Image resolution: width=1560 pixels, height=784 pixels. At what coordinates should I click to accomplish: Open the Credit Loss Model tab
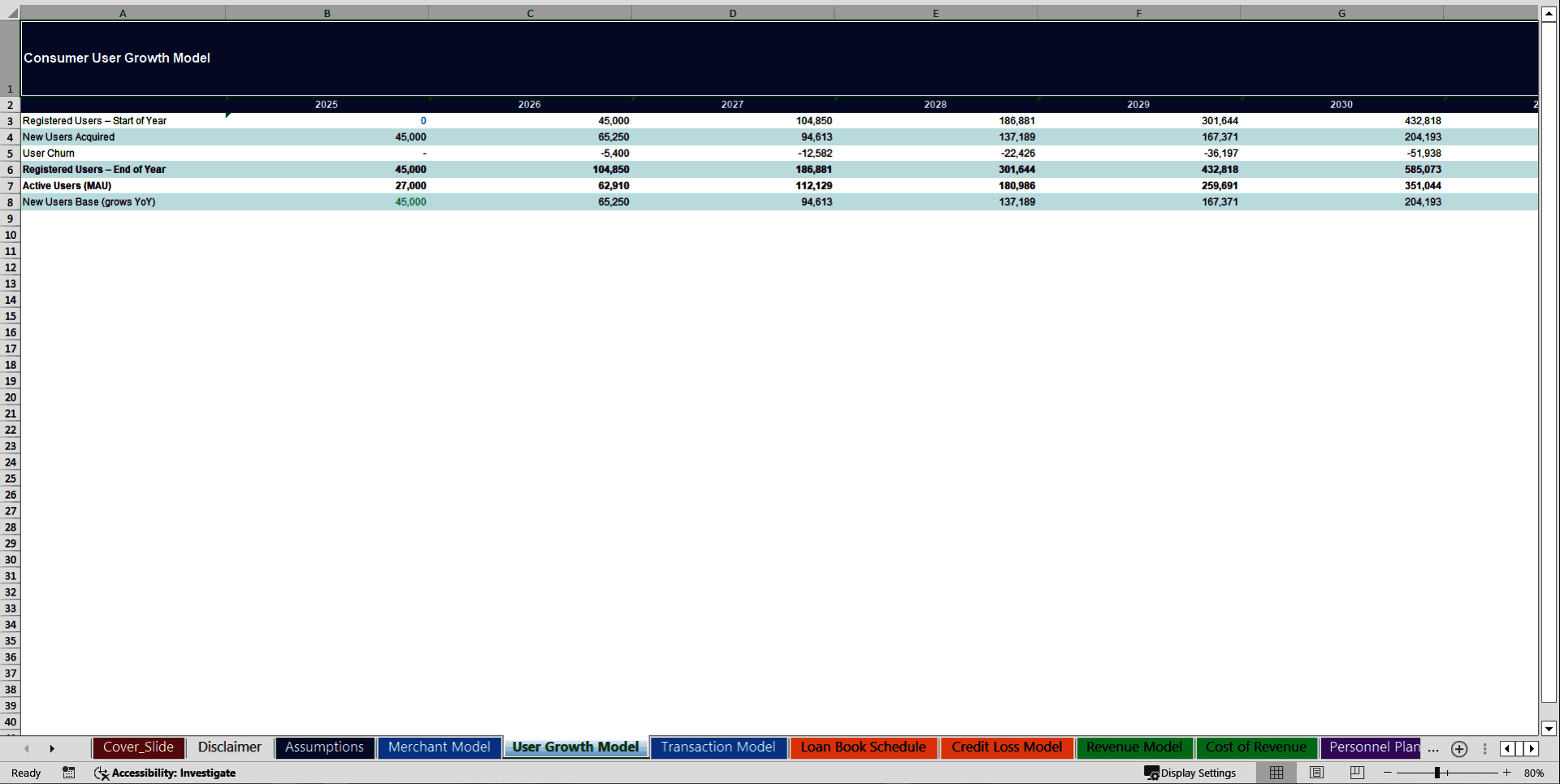tap(1007, 747)
